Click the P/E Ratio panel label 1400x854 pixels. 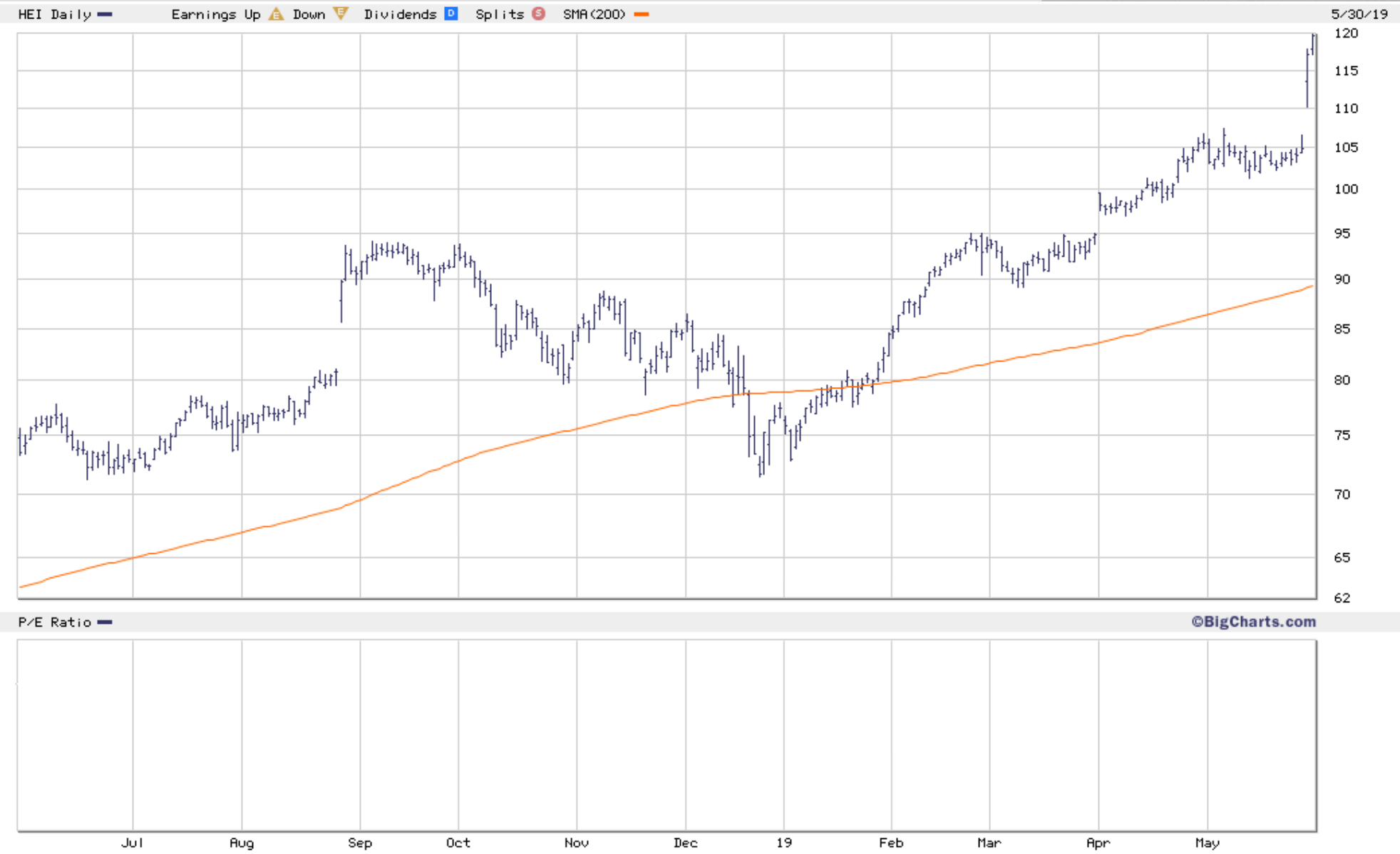54,622
